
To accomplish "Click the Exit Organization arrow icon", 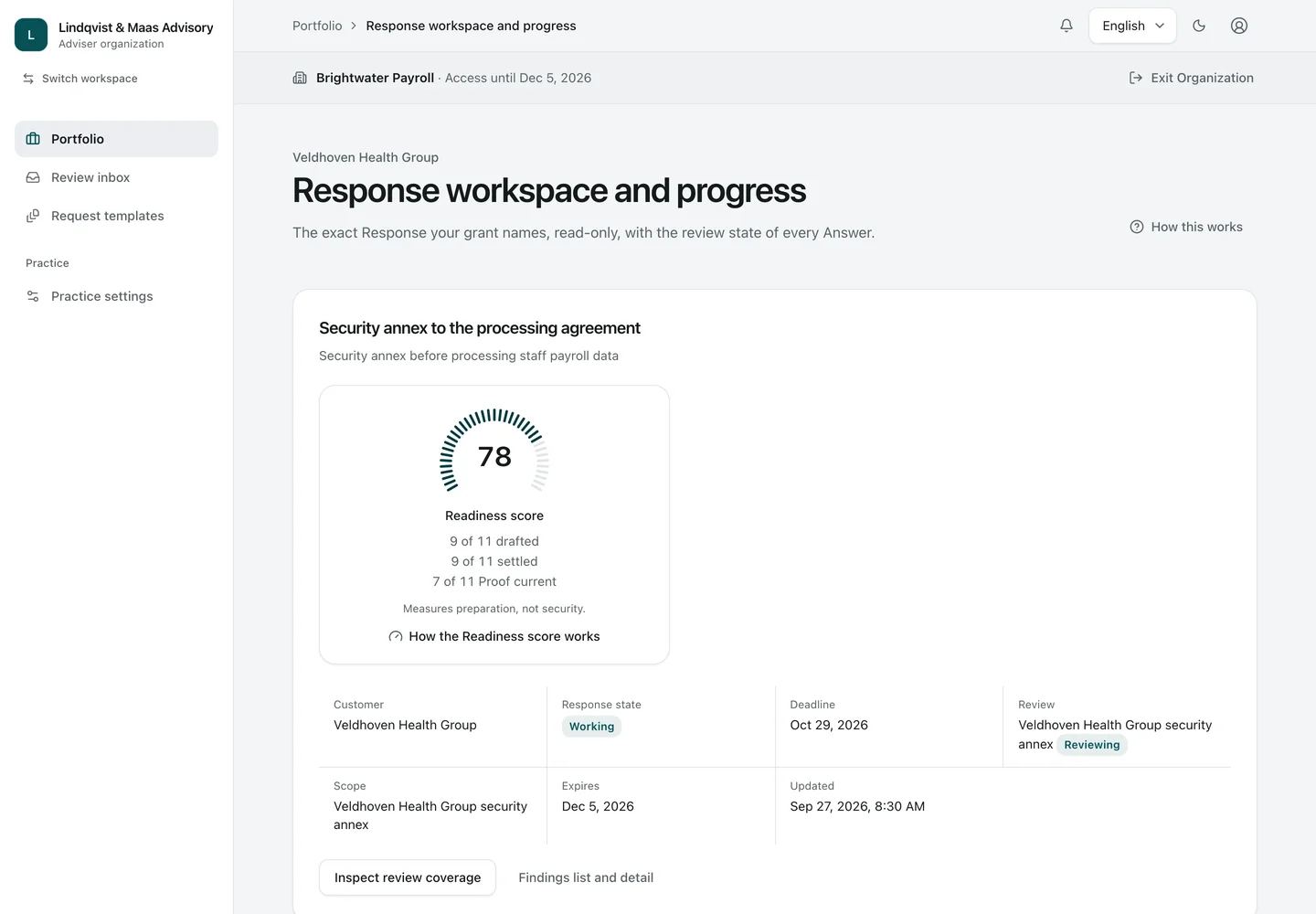I will point(1136,78).
